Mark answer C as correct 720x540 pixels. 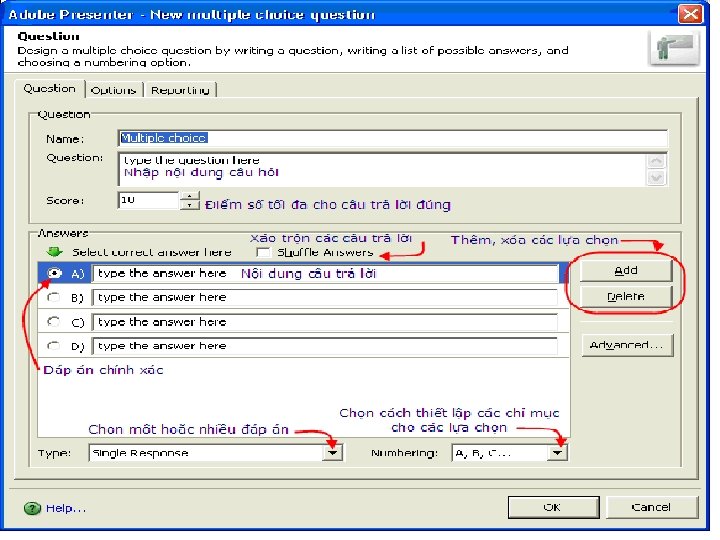tap(54, 321)
